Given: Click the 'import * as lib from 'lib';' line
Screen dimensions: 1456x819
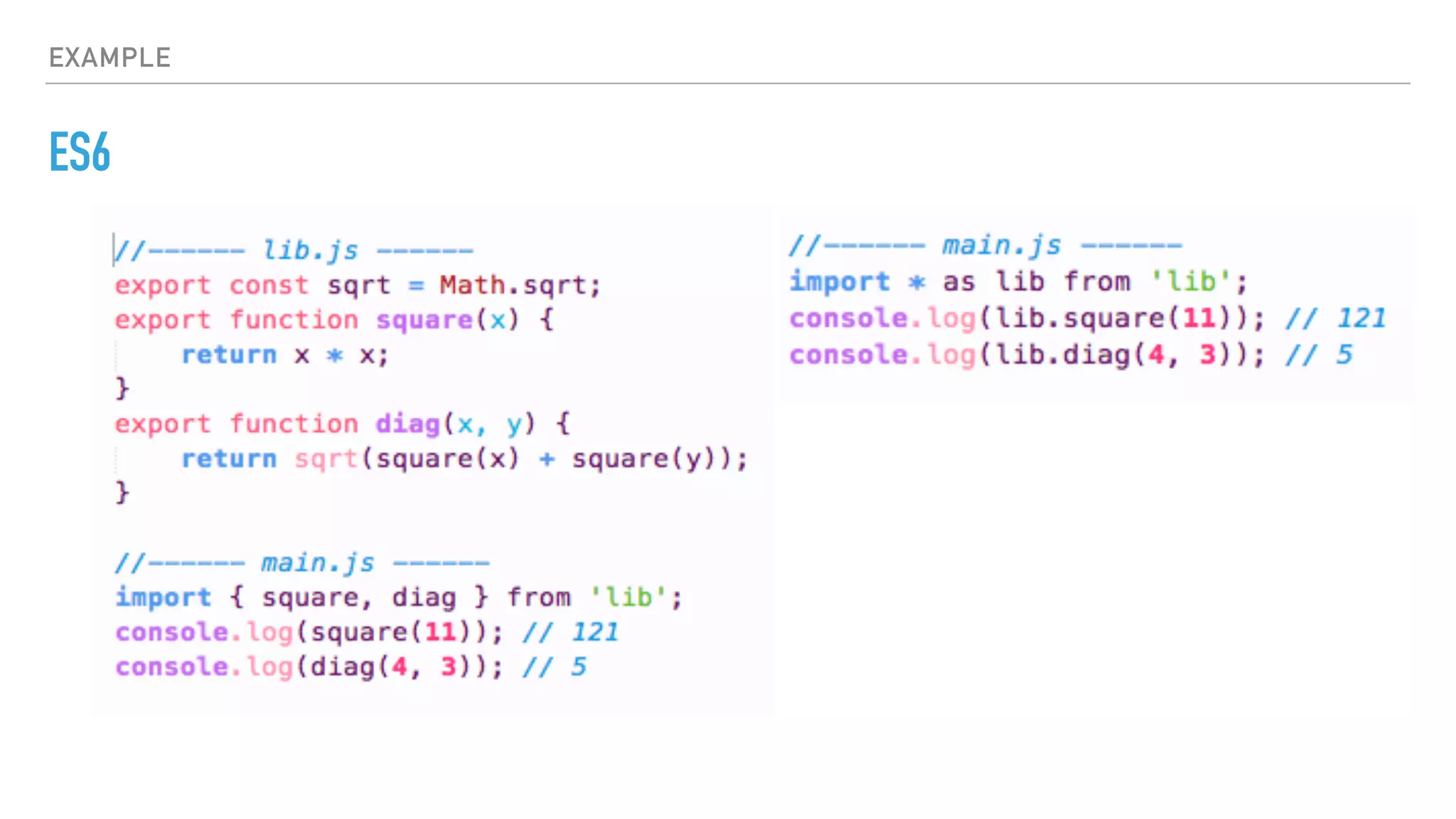Looking at the screenshot, I should pos(1018,282).
